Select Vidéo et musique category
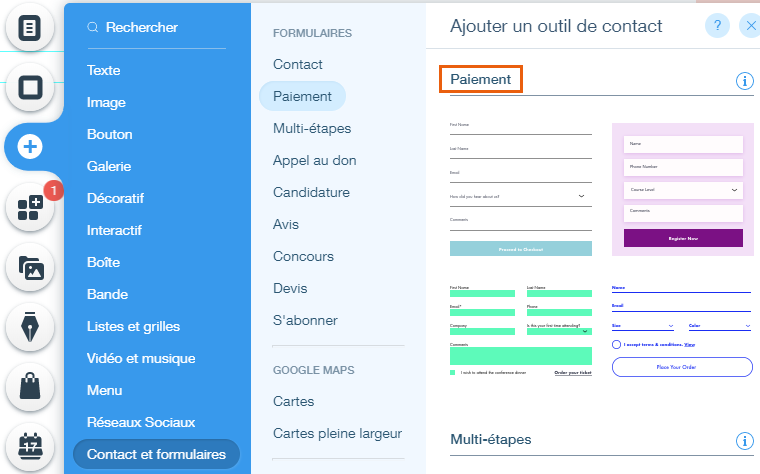This screenshot has height=474, width=760. (x=141, y=358)
